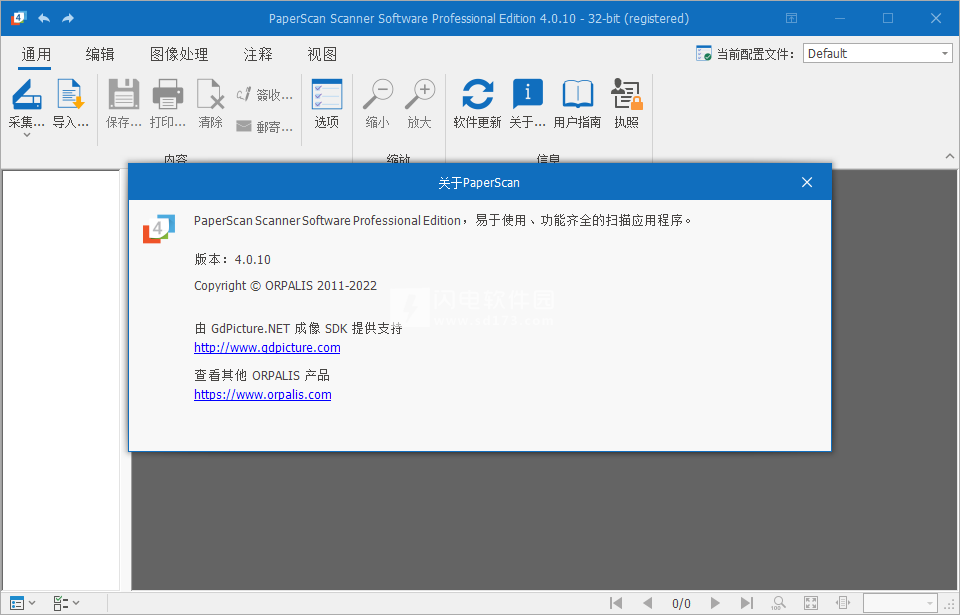Click the Zoom Out (缩小) magnifier

378,95
